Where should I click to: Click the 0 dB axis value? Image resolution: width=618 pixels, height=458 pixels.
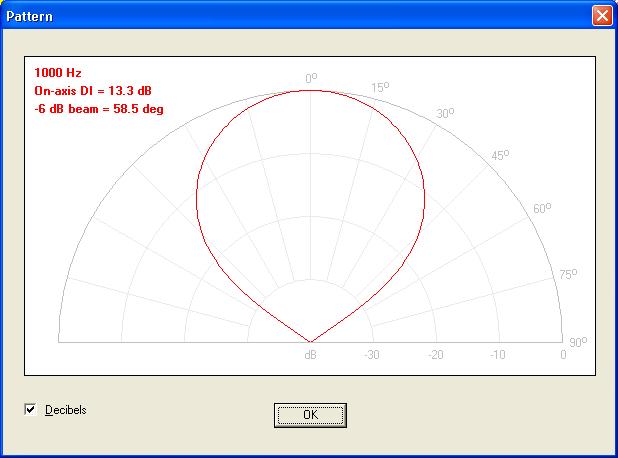click(x=563, y=355)
